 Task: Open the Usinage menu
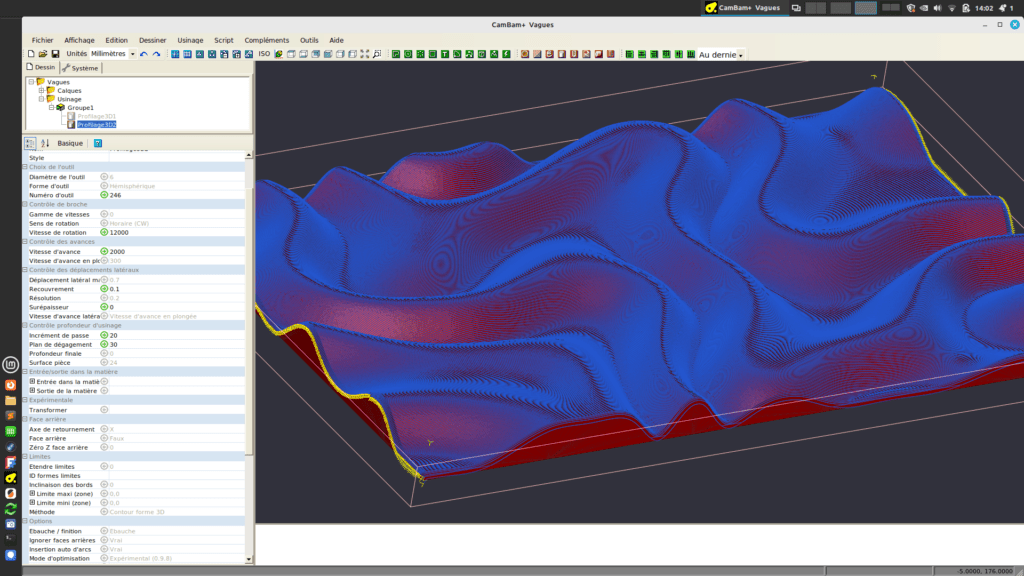[190, 40]
